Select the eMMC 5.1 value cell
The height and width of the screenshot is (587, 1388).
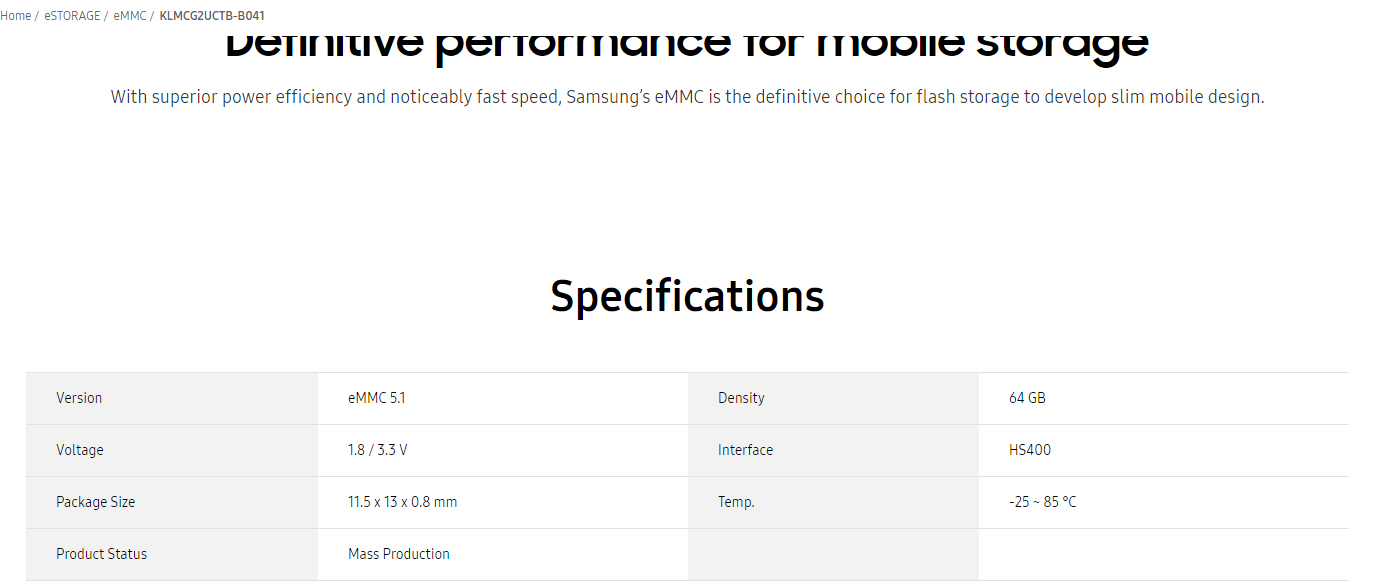pyautogui.click(x=503, y=398)
